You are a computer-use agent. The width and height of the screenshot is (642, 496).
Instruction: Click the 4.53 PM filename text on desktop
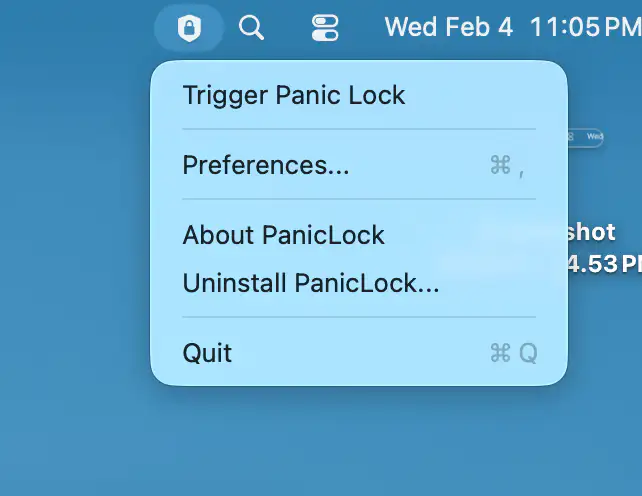tap(603, 265)
